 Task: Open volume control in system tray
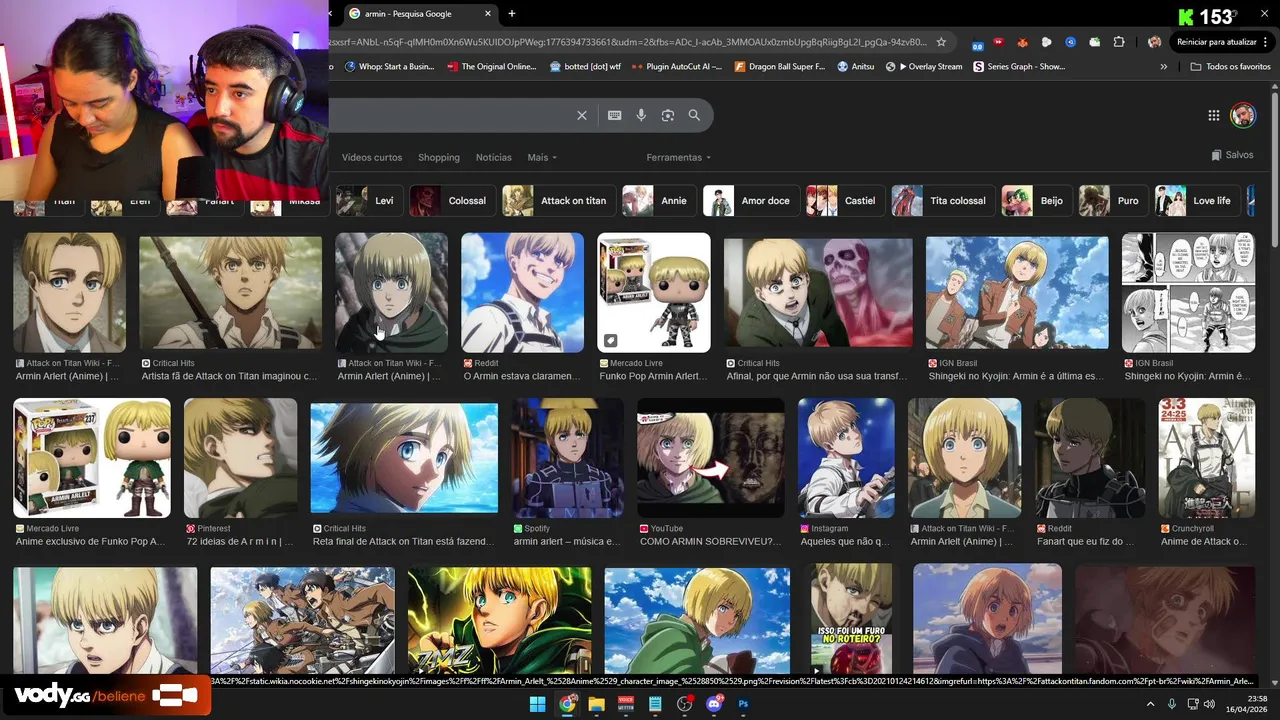[x=1208, y=704]
